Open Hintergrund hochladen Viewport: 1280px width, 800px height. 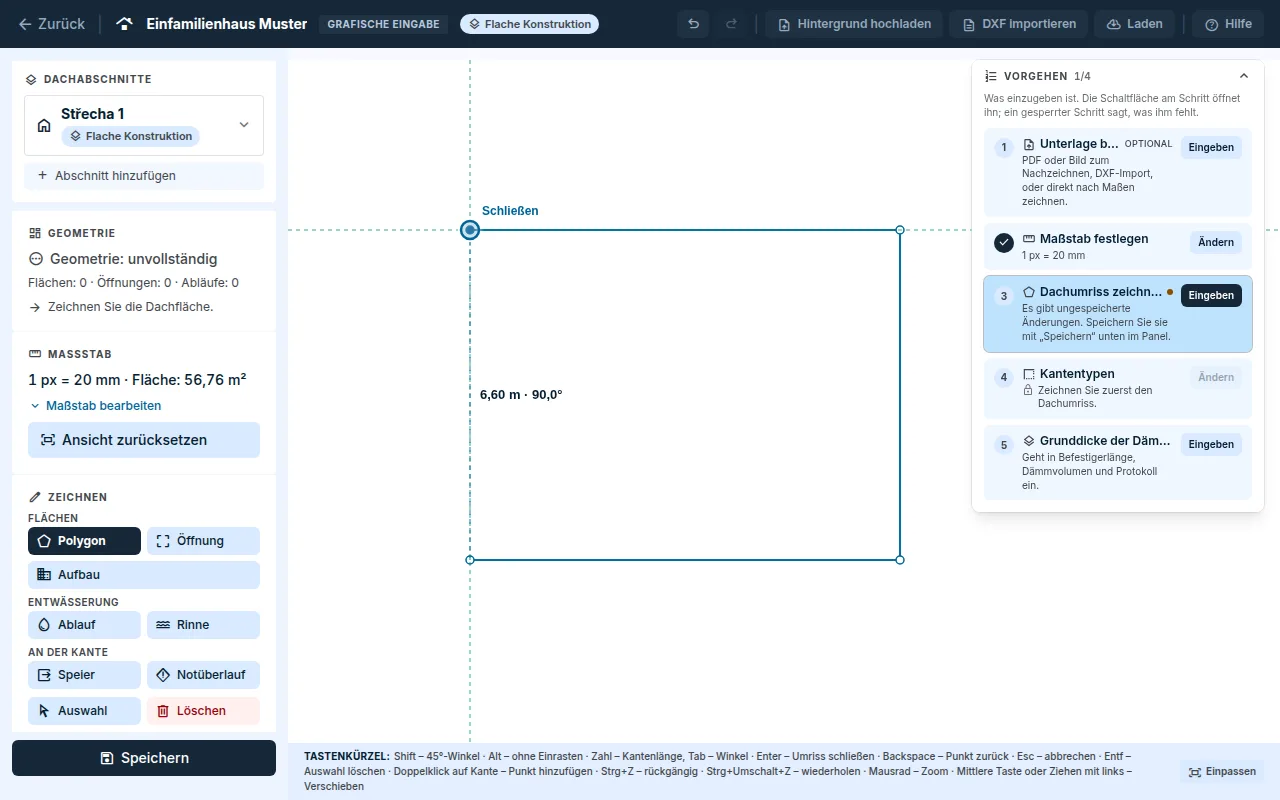pos(854,24)
